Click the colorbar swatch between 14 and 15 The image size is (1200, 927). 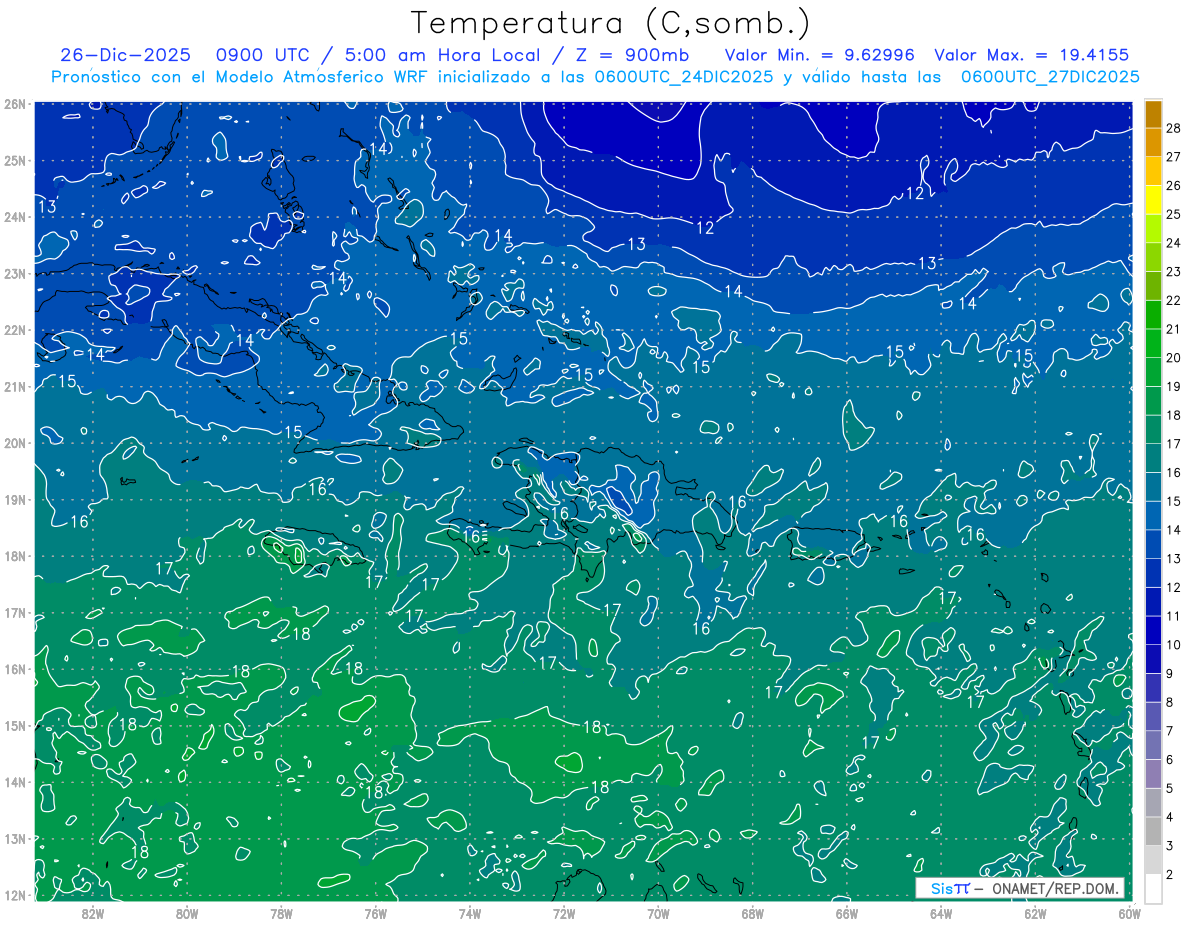pos(1154,516)
